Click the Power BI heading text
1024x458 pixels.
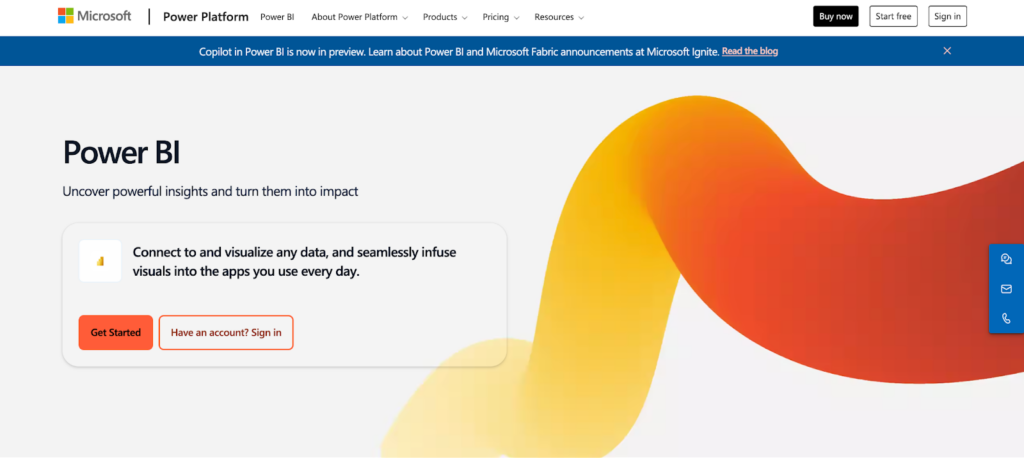click(121, 152)
